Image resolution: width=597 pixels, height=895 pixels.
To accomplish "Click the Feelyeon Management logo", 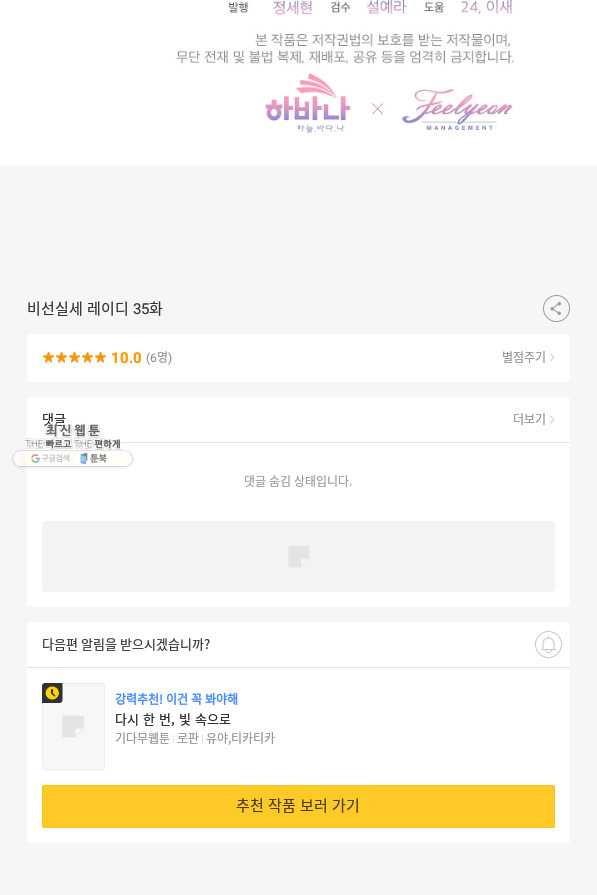I will tap(457, 110).
